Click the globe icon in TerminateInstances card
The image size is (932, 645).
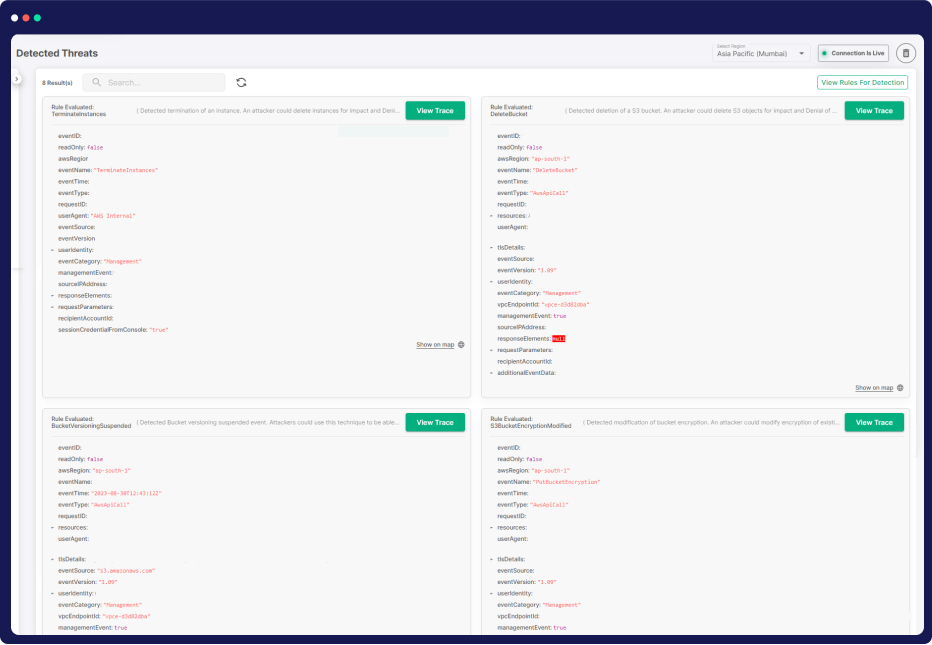tap(461, 345)
